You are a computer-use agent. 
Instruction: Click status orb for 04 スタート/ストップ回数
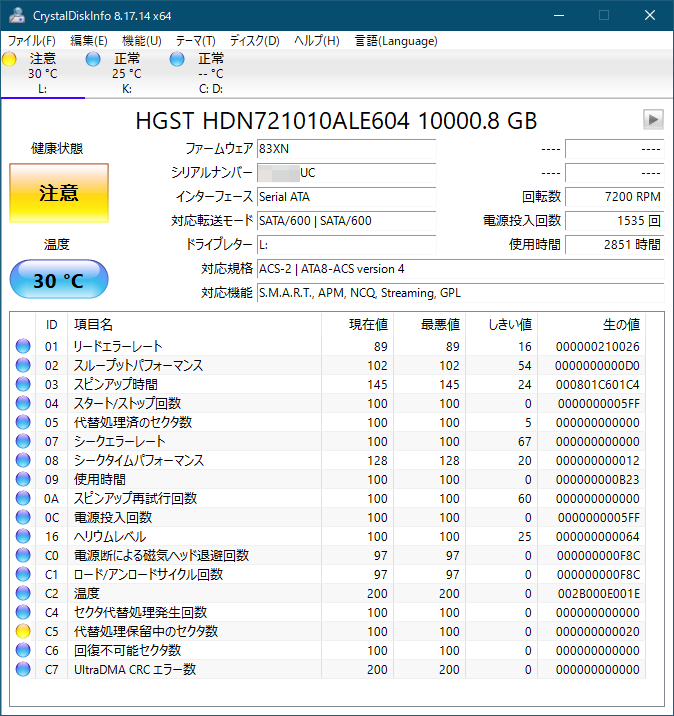tap(23, 403)
